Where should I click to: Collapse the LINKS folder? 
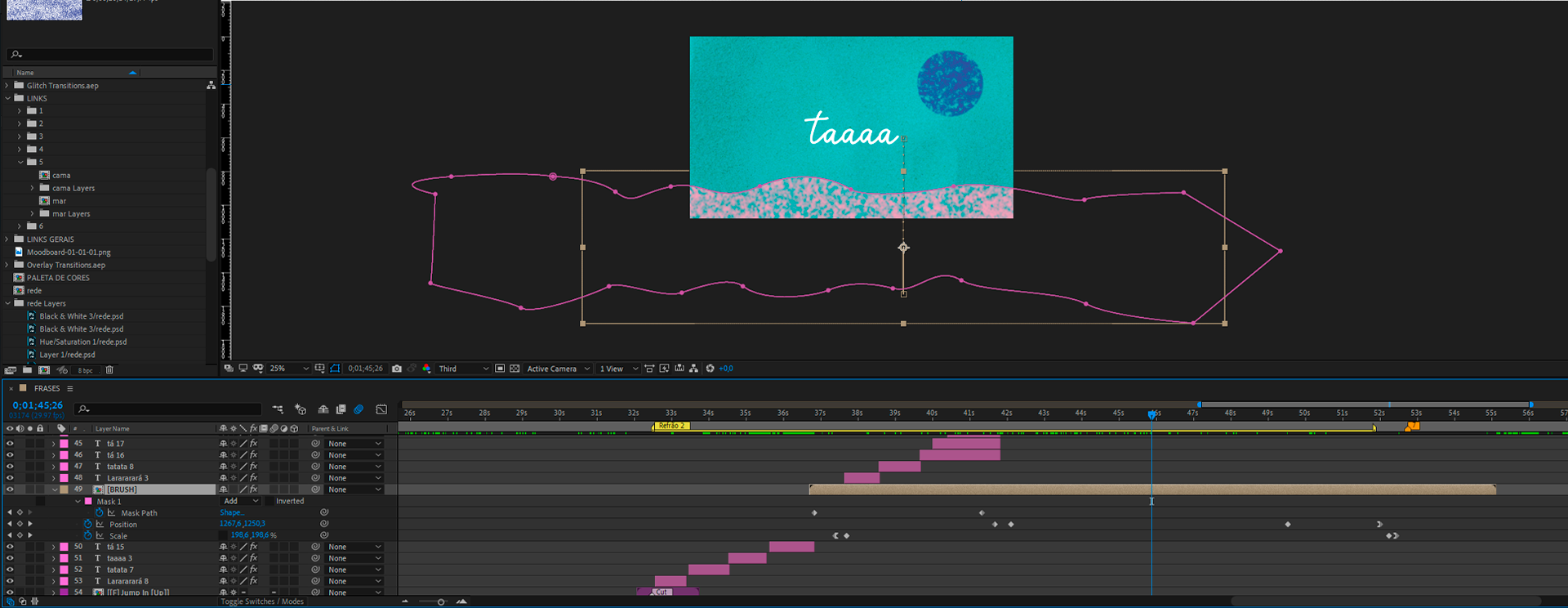click(x=7, y=98)
